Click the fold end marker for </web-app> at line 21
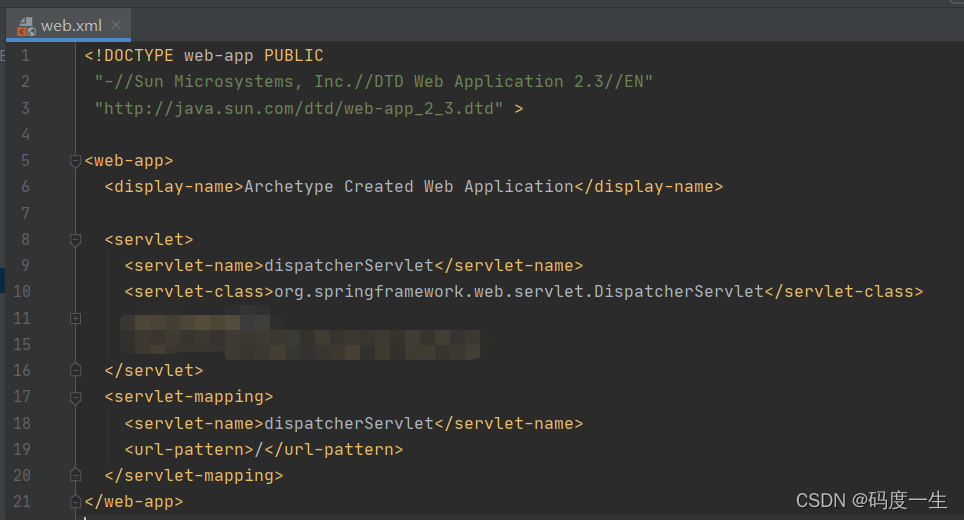The image size is (964, 520). pyautogui.click(x=76, y=502)
